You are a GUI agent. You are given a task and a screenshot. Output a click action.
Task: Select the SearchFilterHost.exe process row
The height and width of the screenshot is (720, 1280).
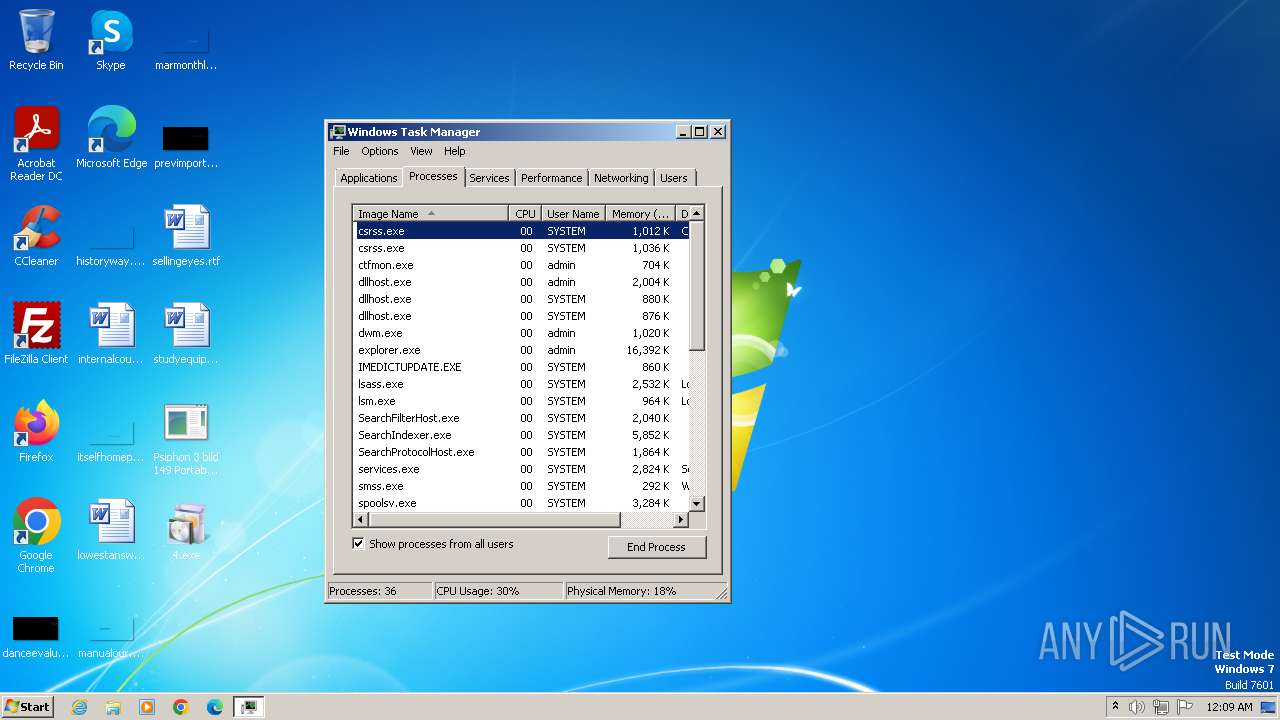click(x=521, y=418)
